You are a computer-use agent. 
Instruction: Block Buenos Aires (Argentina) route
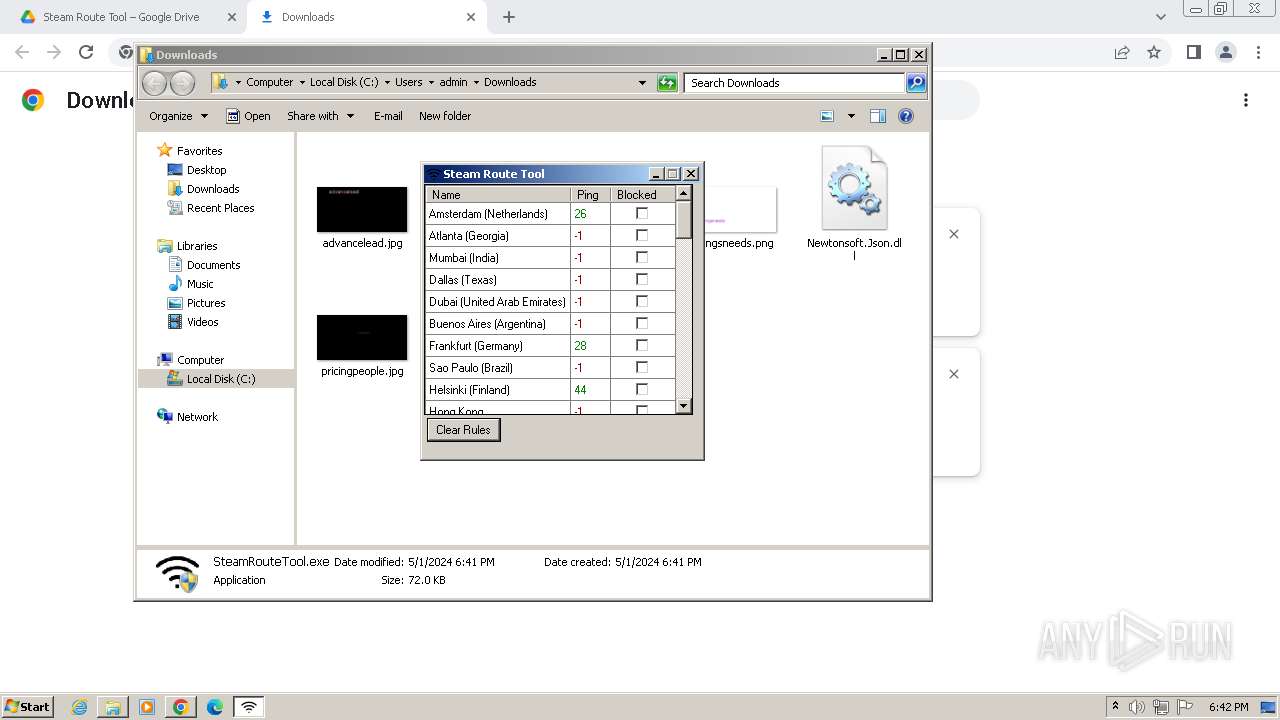click(x=642, y=324)
